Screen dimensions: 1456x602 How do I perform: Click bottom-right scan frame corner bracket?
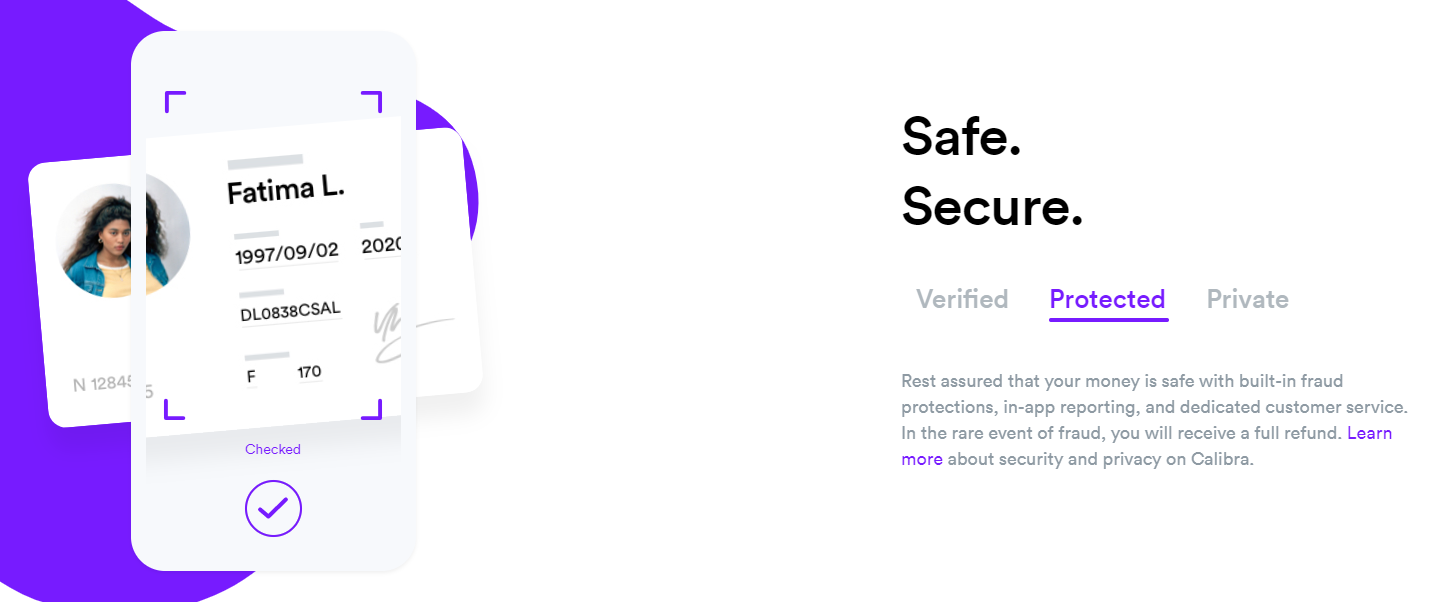(x=372, y=409)
